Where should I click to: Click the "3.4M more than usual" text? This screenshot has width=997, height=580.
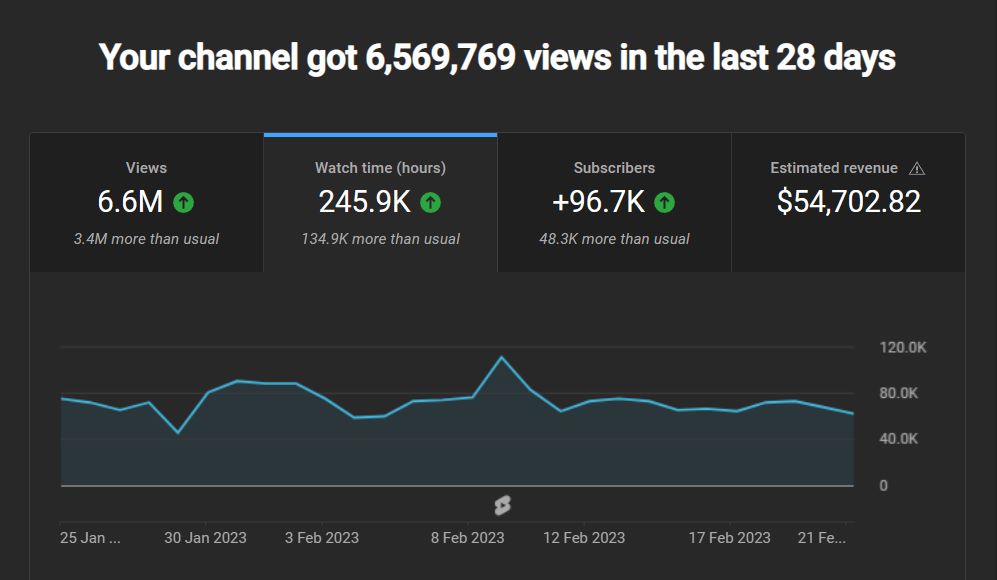[x=146, y=239]
